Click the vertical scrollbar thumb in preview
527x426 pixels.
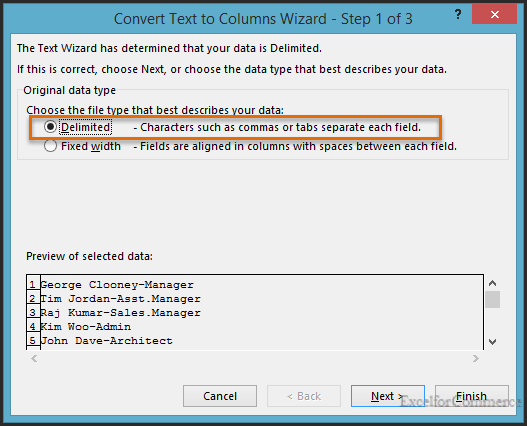click(492, 299)
